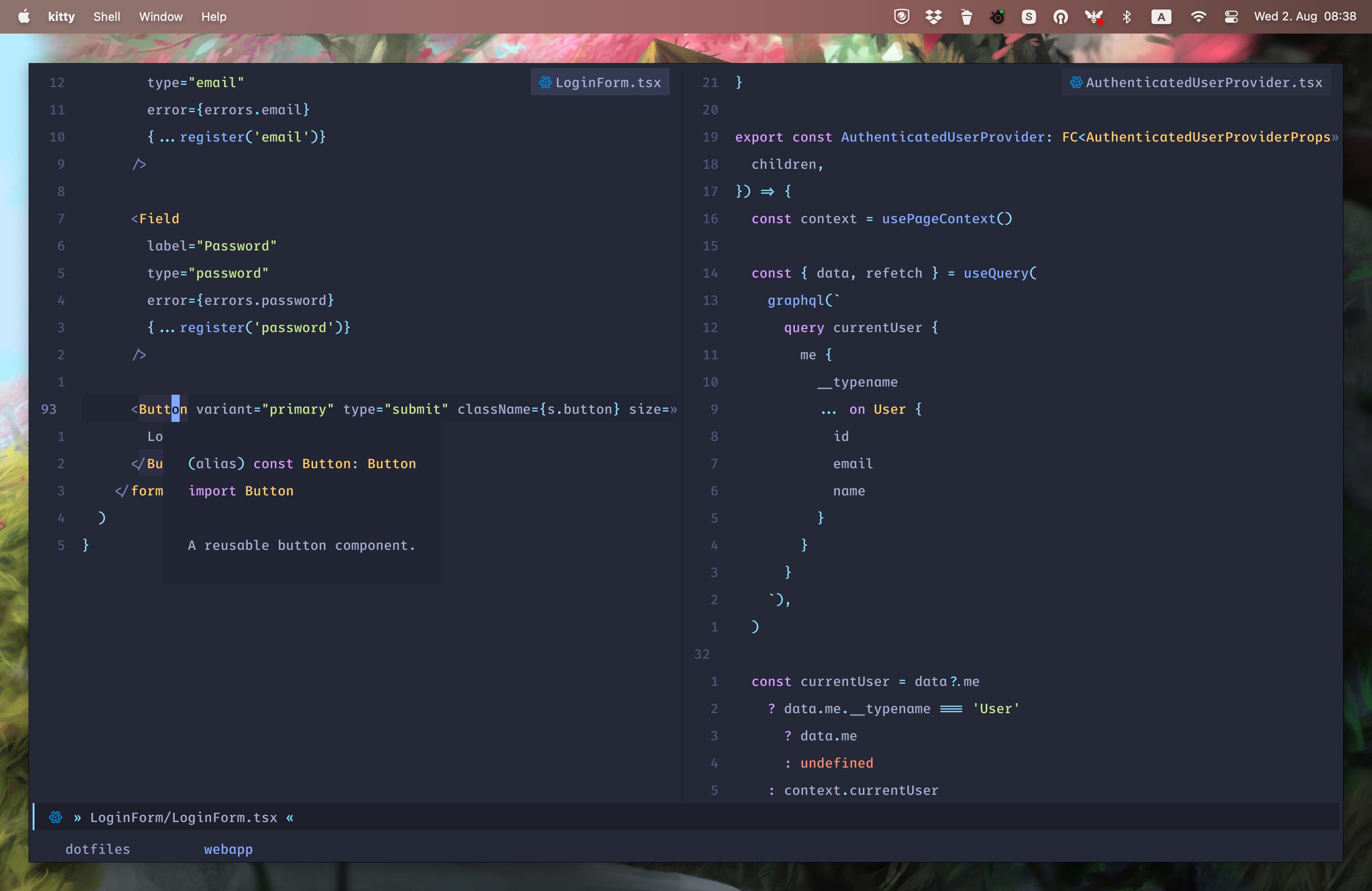Click the React icon beside AuthenticatedUserProvider.tsx
The width and height of the screenshot is (1372, 891).
pyautogui.click(x=1076, y=83)
